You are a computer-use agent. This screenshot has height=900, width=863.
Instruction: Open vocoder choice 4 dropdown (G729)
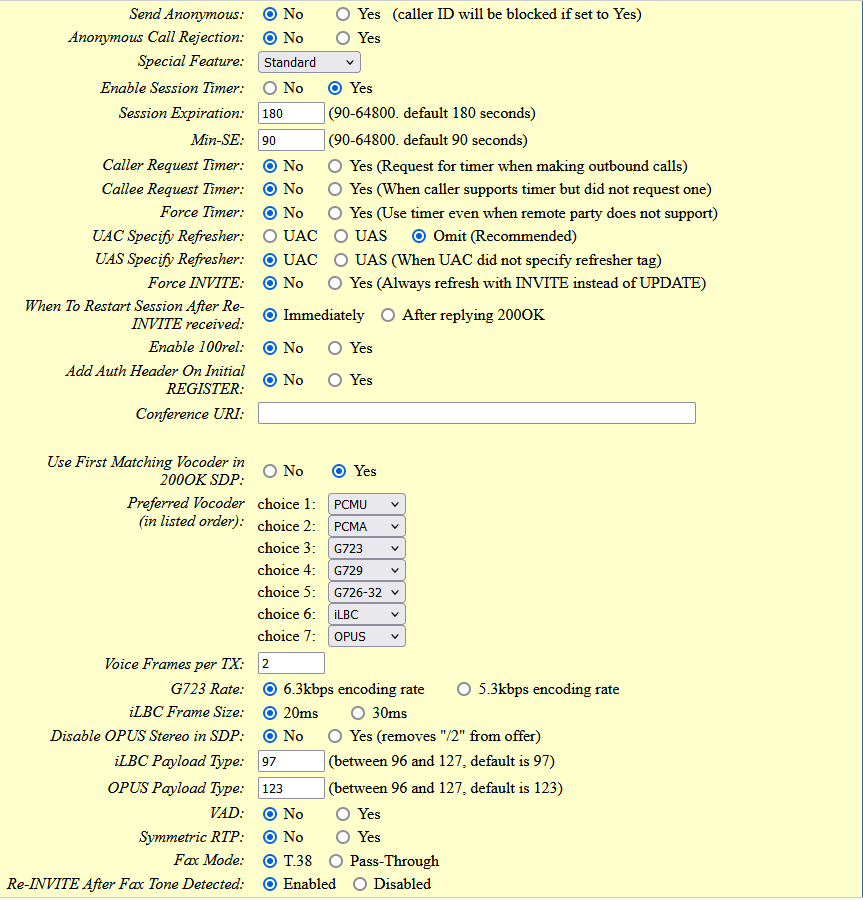pos(367,570)
